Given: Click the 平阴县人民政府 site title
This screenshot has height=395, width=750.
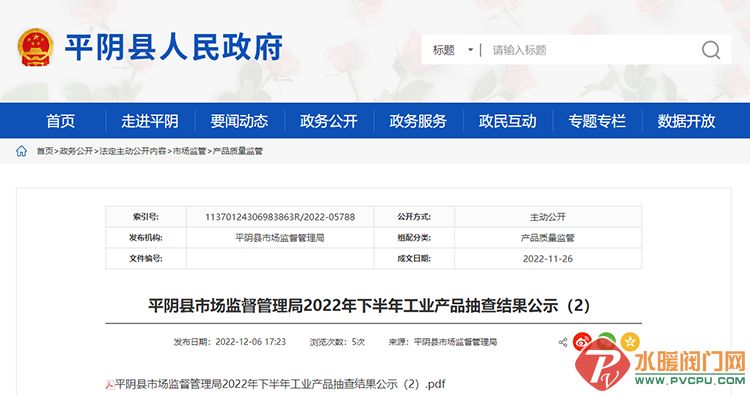Looking at the screenshot, I should (x=174, y=47).
